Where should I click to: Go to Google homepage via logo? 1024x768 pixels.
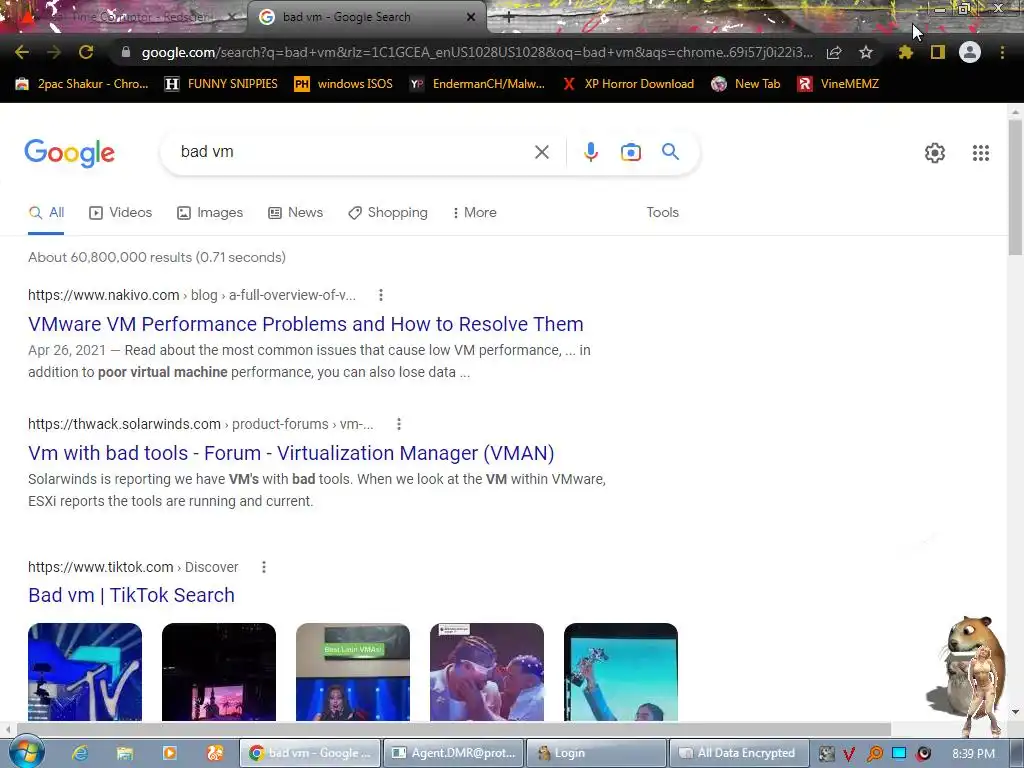pos(70,153)
